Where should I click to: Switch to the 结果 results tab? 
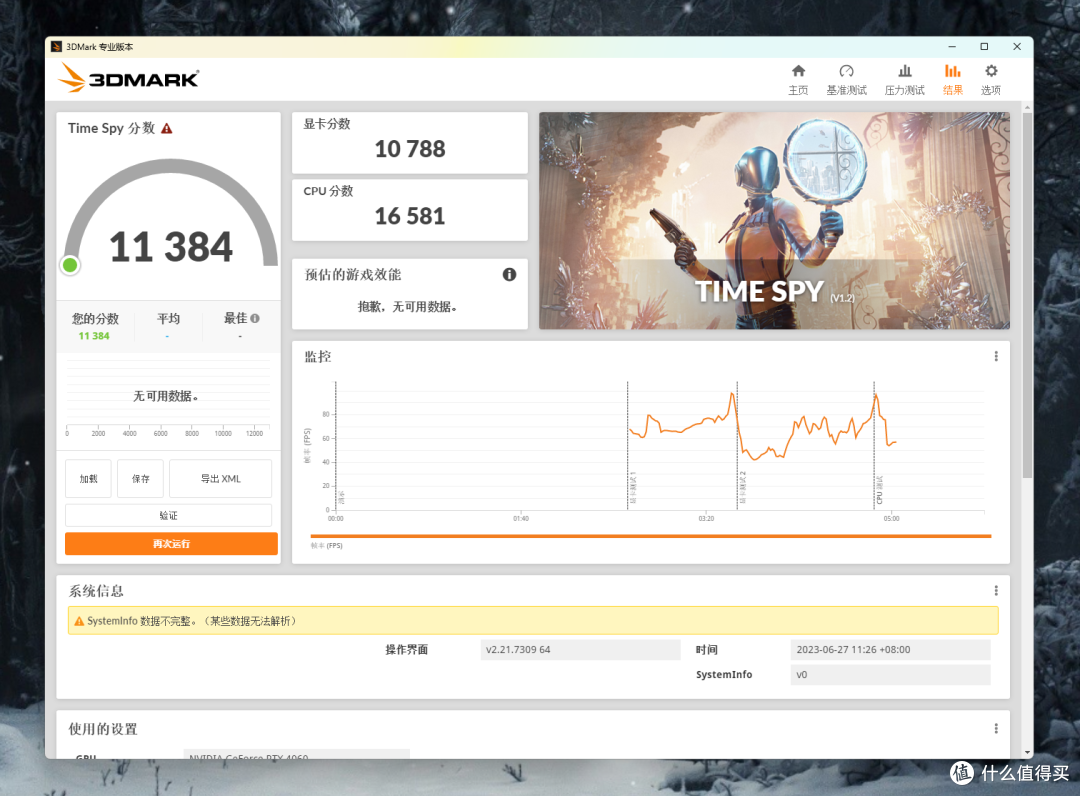click(953, 79)
